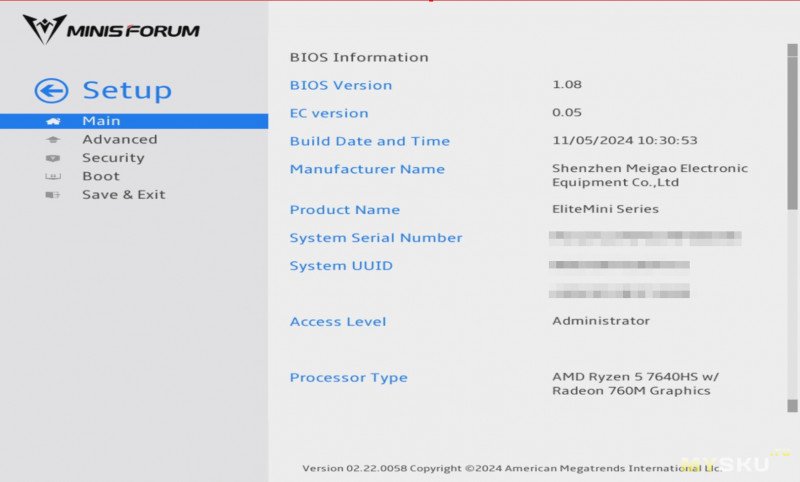Click the BIOS Information heading
Screen dimensions: 800x482
coord(359,57)
